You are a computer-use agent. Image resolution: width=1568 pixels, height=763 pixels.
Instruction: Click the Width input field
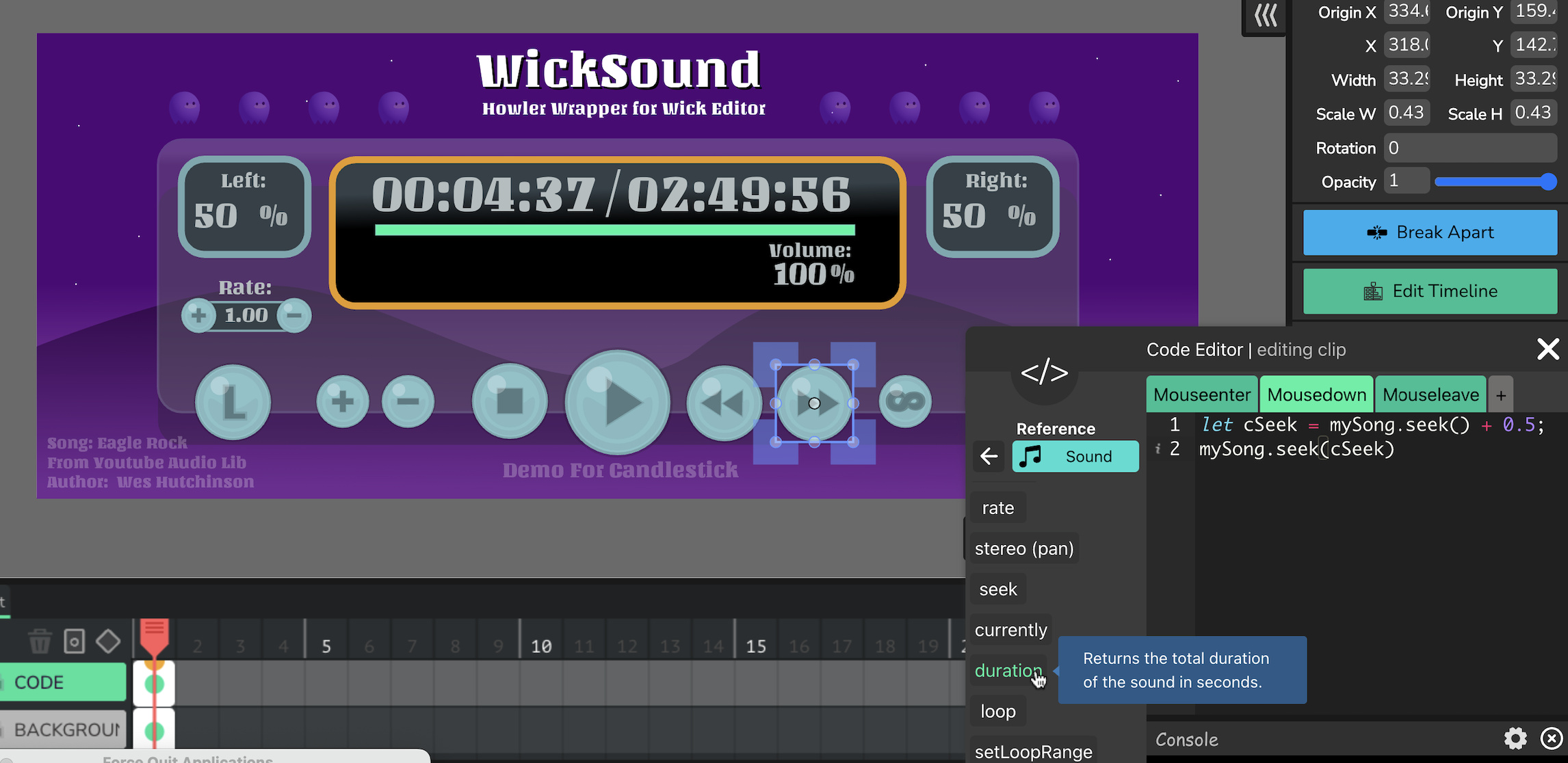(x=1407, y=79)
